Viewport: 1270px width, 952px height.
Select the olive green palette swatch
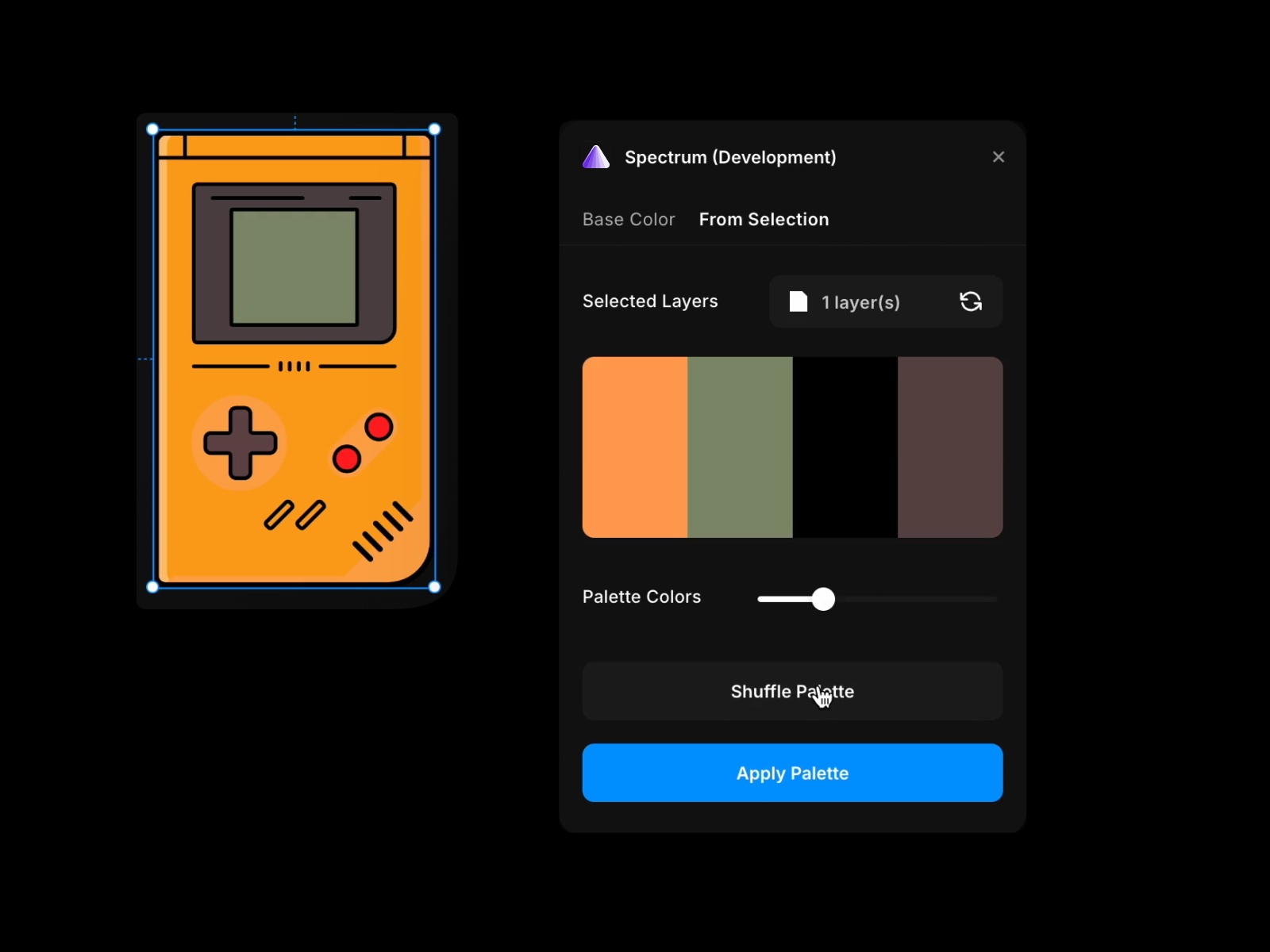point(741,447)
